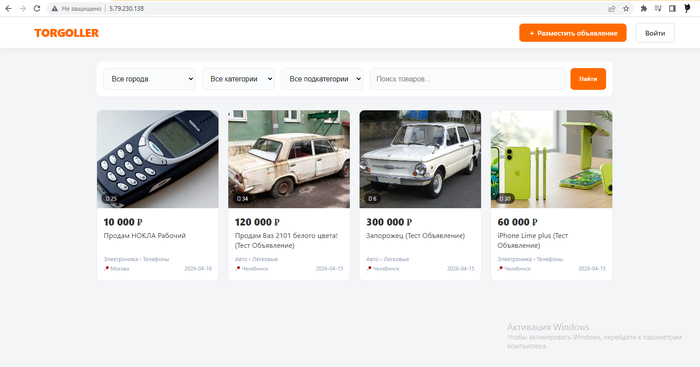Click date 2026-04-15 on Запорожец card
700x367 pixels.
pyautogui.click(x=461, y=269)
